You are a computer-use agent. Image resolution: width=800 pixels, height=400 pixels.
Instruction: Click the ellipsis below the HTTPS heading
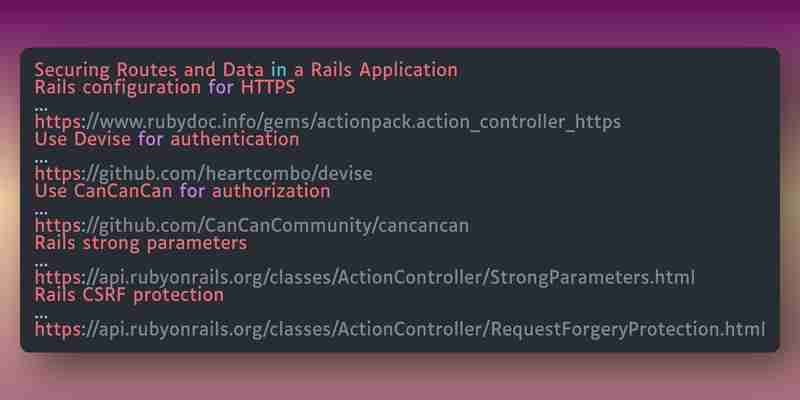point(41,109)
